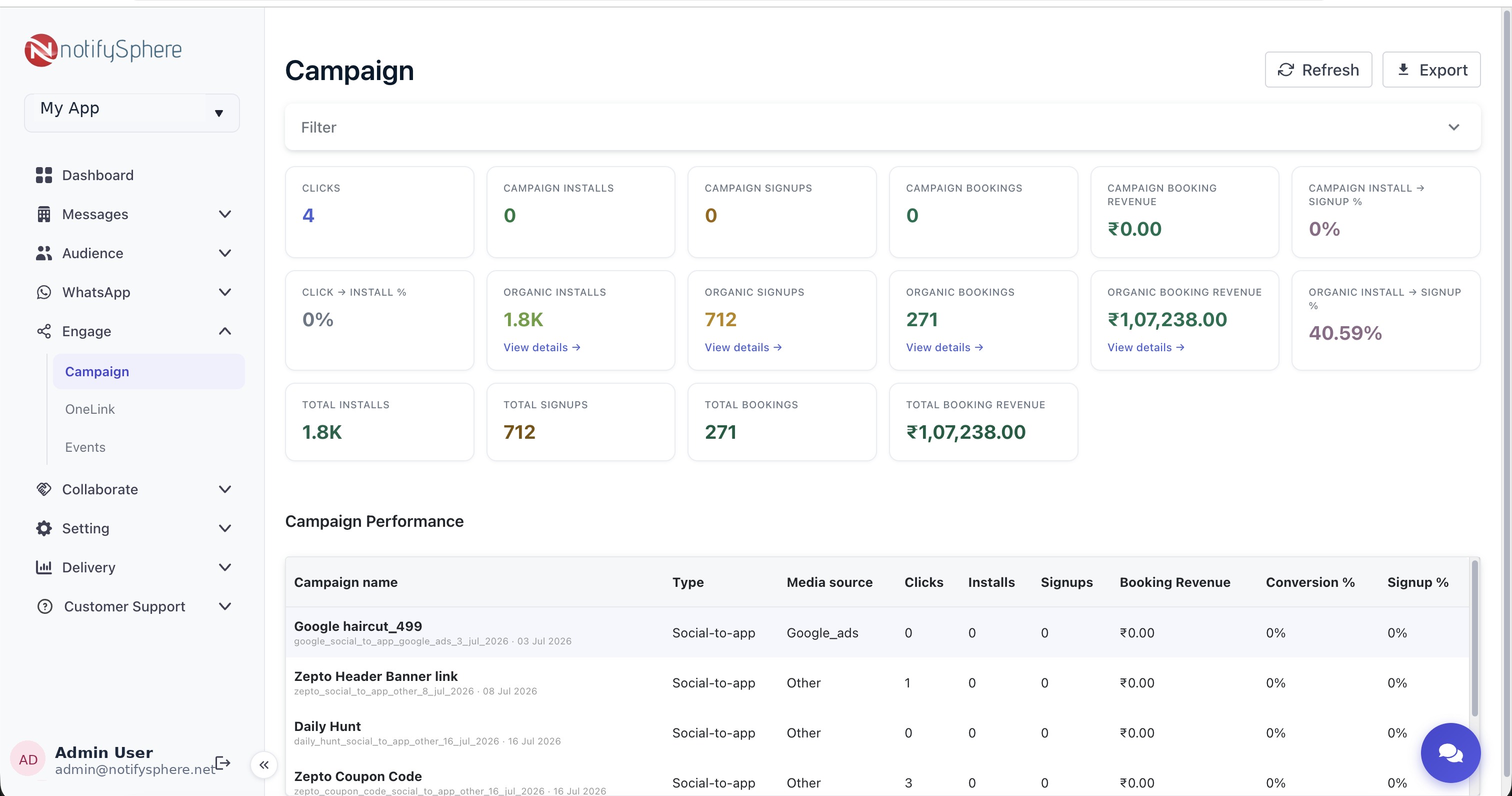1512x796 pixels.
Task: Click the Customer Support question icon
Action: [x=44, y=606]
